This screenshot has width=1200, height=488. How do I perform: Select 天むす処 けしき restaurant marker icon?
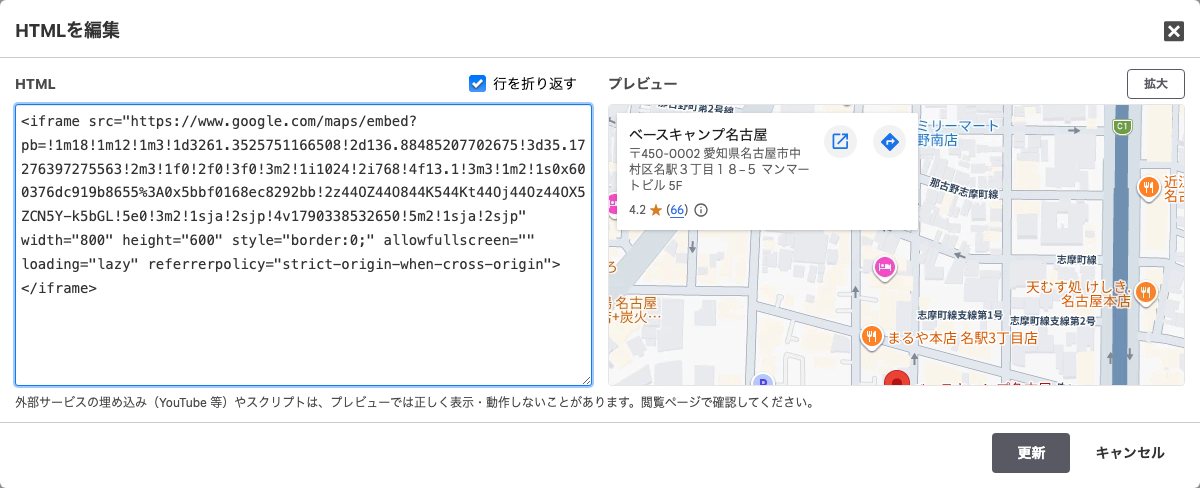(1146, 293)
